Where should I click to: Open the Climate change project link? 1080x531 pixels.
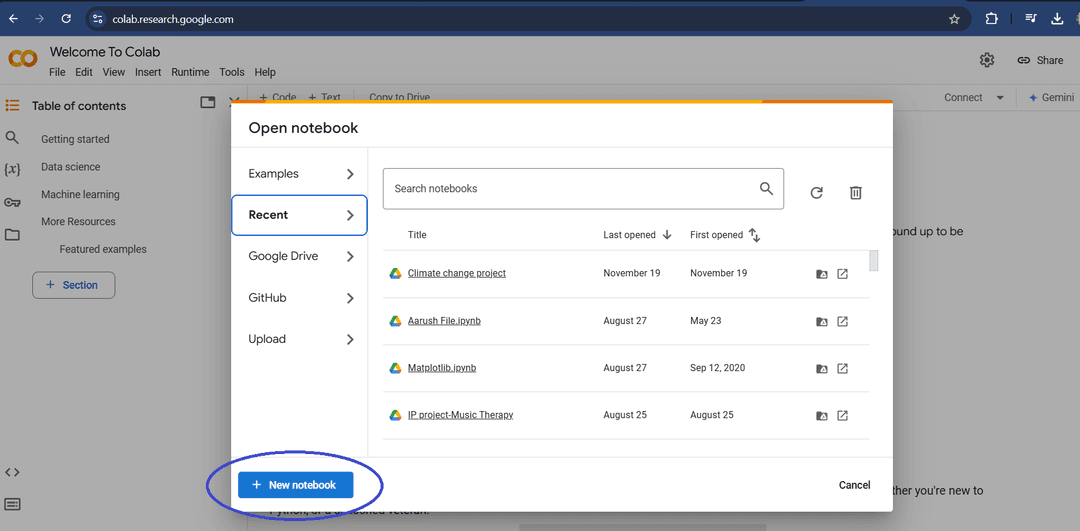coord(456,274)
